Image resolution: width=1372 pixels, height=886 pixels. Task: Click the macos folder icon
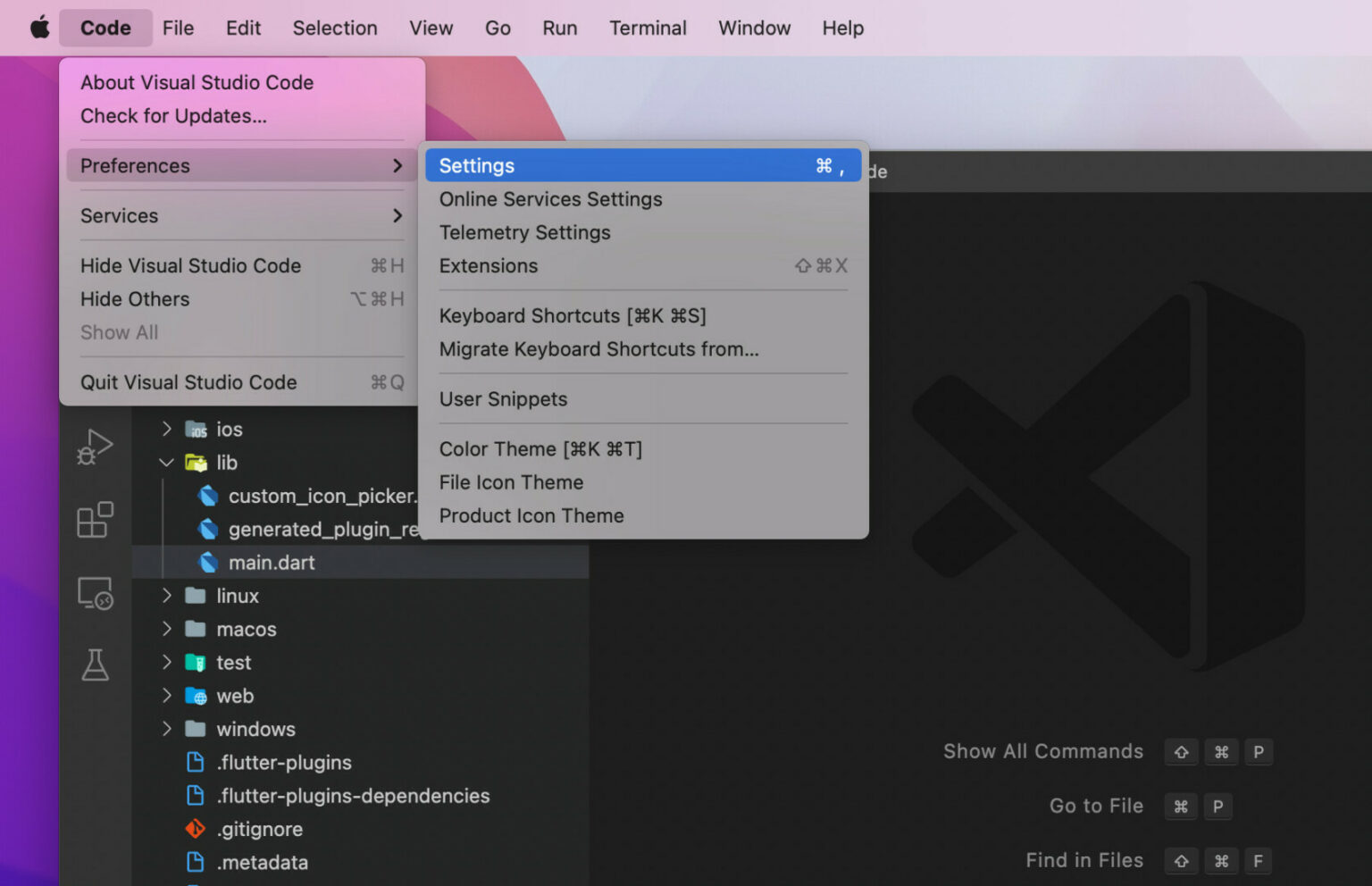point(196,629)
